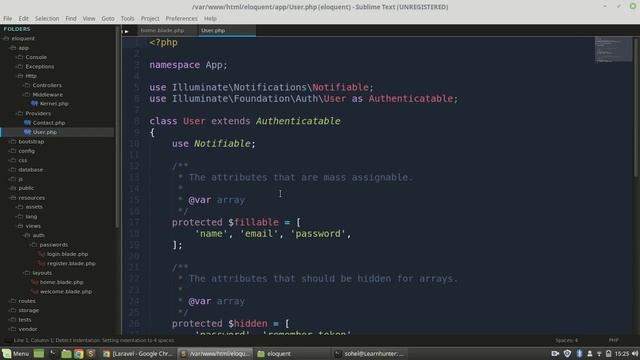Open the volume speaker tray icon
Image resolution: width=640 pixels, height=360 pixels.
(x=635, y=353)
